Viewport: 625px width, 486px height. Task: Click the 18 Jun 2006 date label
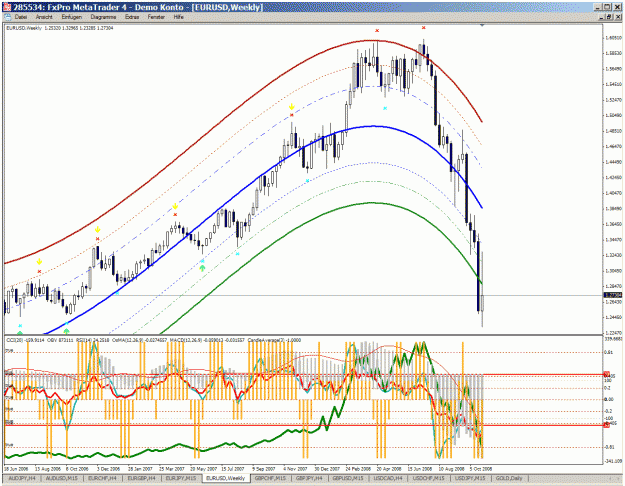click(16, 469)
